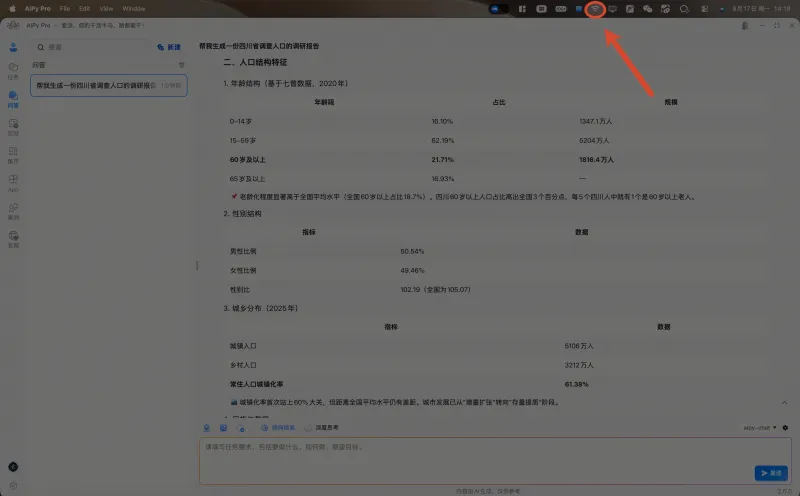
Task: Open the aipy-chat model dropdown
Action: pyautogui.click(x=760, y=428)
